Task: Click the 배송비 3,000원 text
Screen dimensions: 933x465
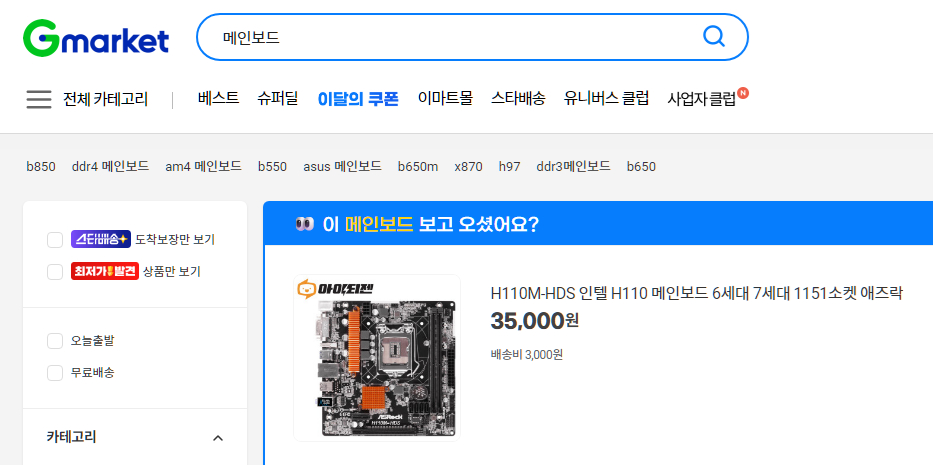Action: [x=527, y=355]
